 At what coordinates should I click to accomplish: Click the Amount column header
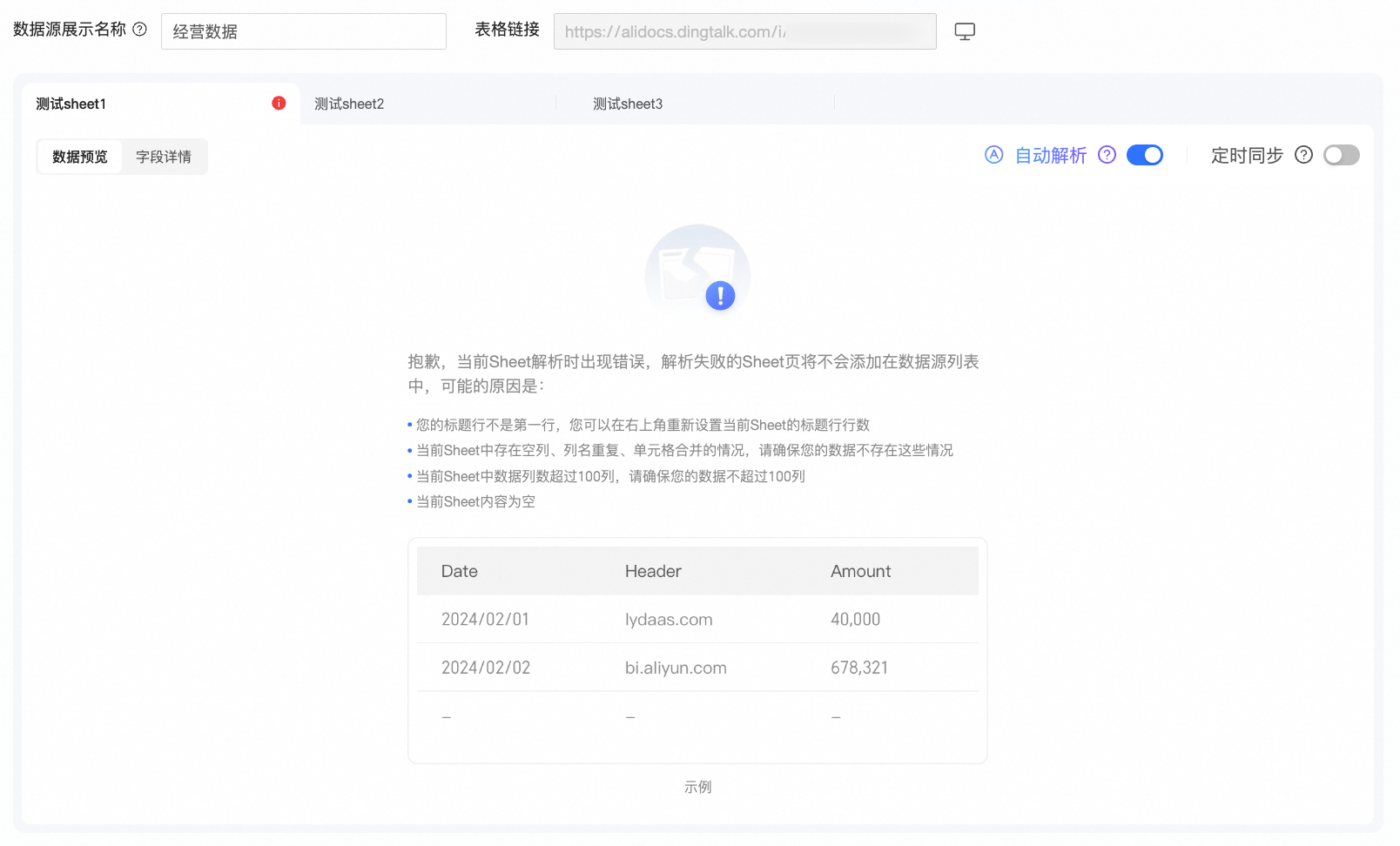coord(861,571)
